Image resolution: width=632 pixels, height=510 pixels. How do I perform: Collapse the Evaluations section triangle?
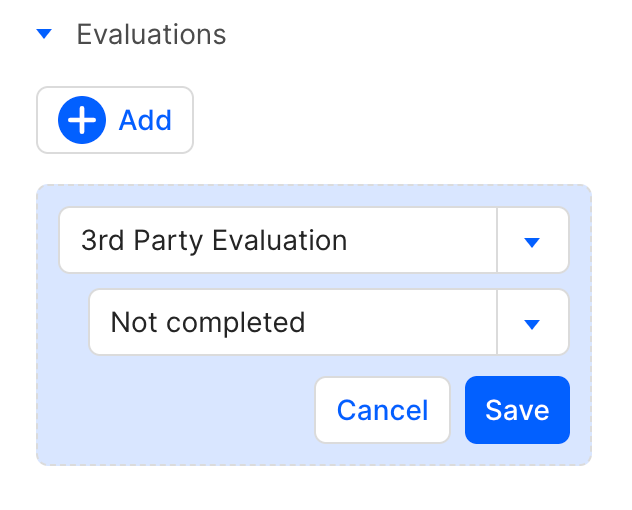pyautogui.click(x=43, y=34)
